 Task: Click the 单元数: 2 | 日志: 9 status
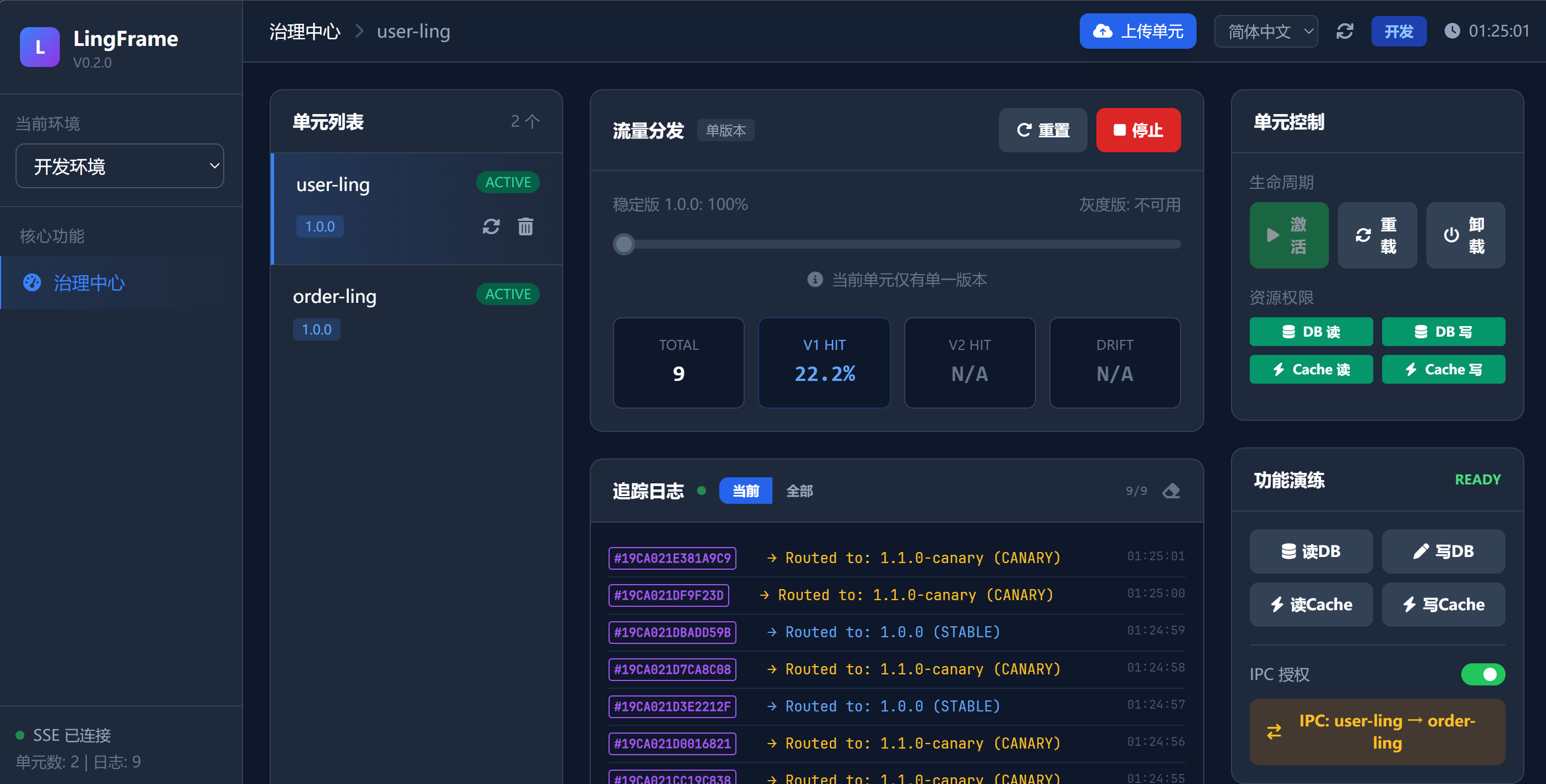78,762
